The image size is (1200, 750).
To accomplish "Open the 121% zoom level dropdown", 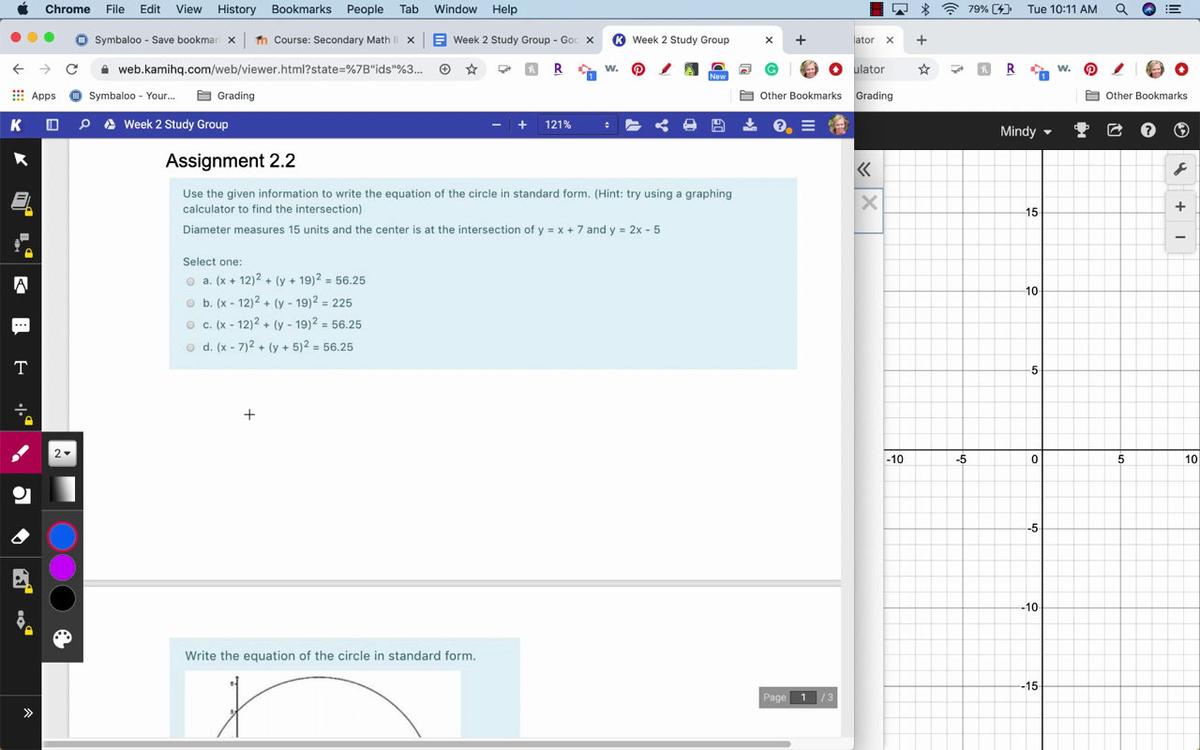I will coord(577,125).
